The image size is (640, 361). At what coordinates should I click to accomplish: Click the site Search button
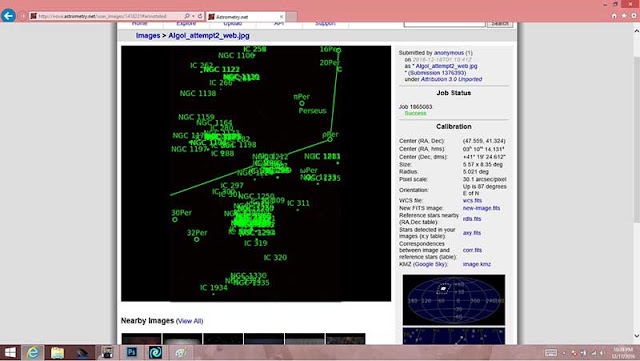pyautogui.click(x=500, y=24)
